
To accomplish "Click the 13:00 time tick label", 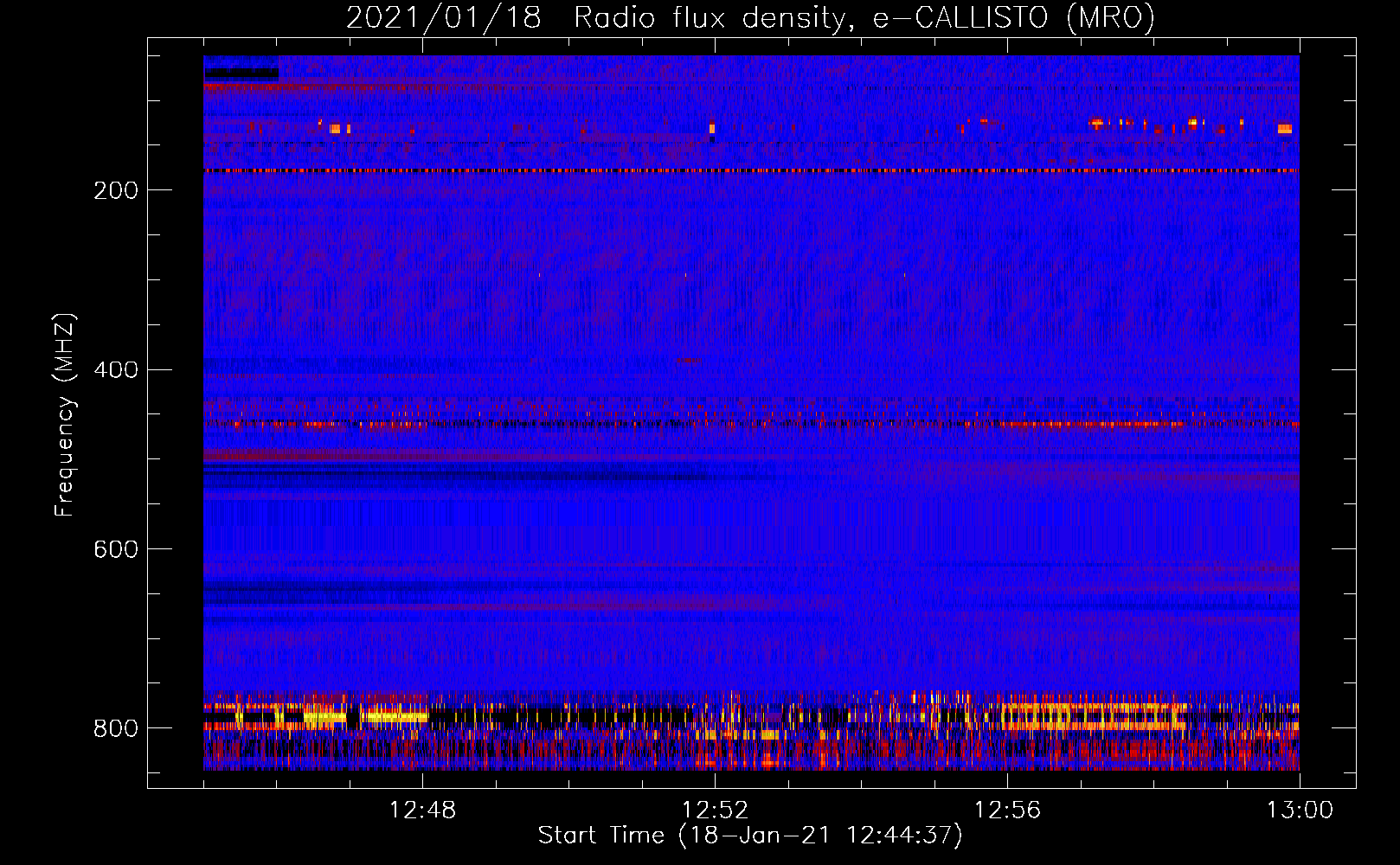I will coord(1300,811).
